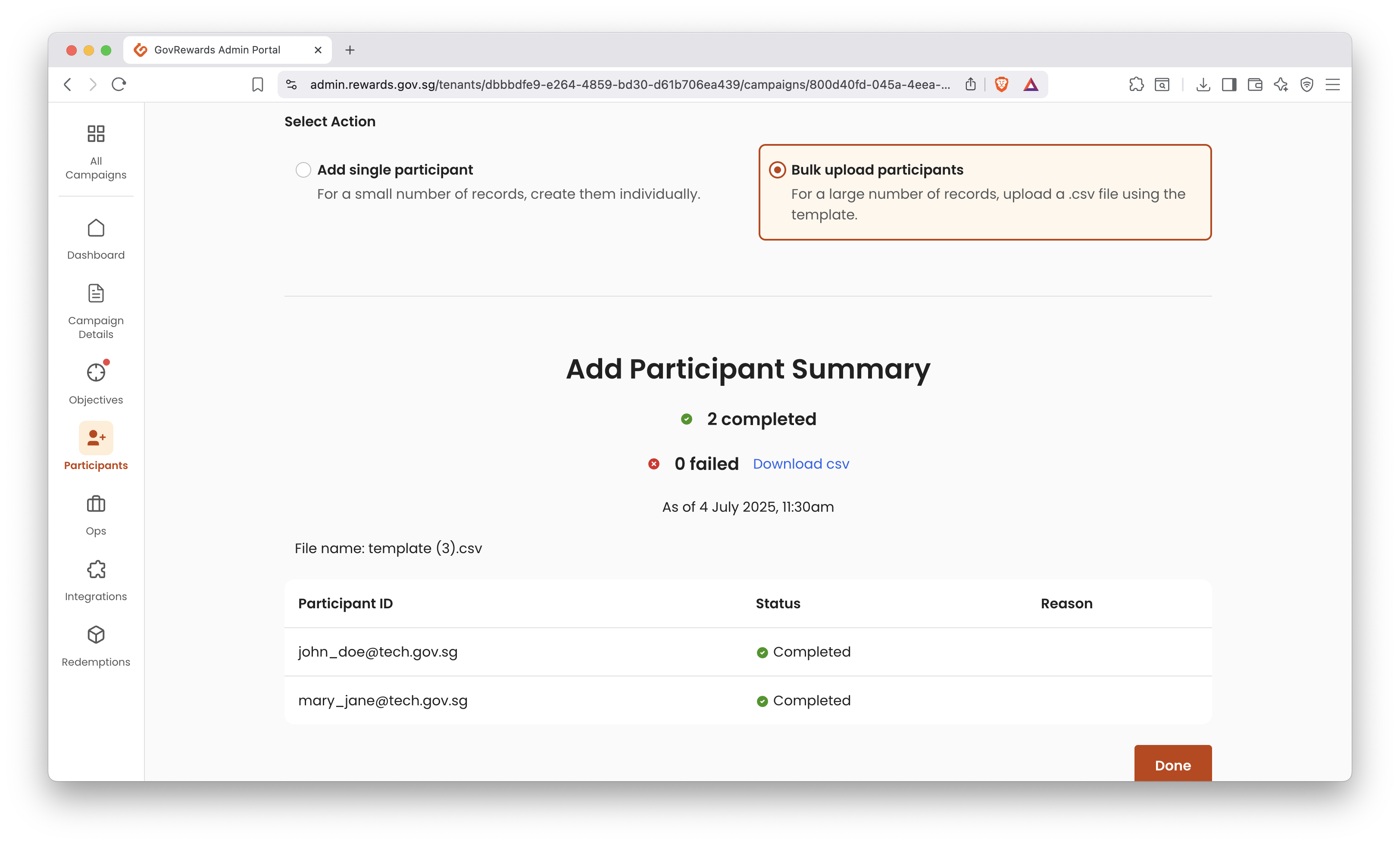
Task: Open the page share options
Action: (x=970, y=84)
